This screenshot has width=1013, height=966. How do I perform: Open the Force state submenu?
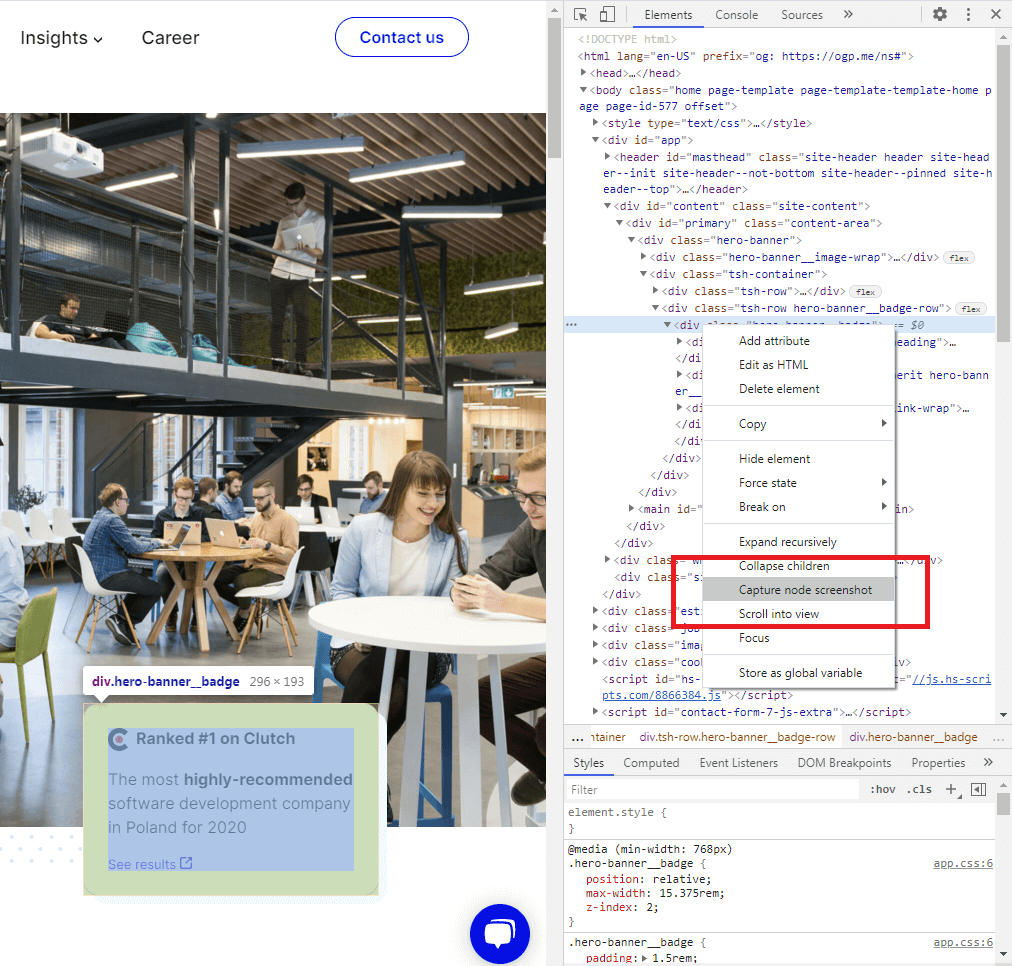[x=799, y=483]
